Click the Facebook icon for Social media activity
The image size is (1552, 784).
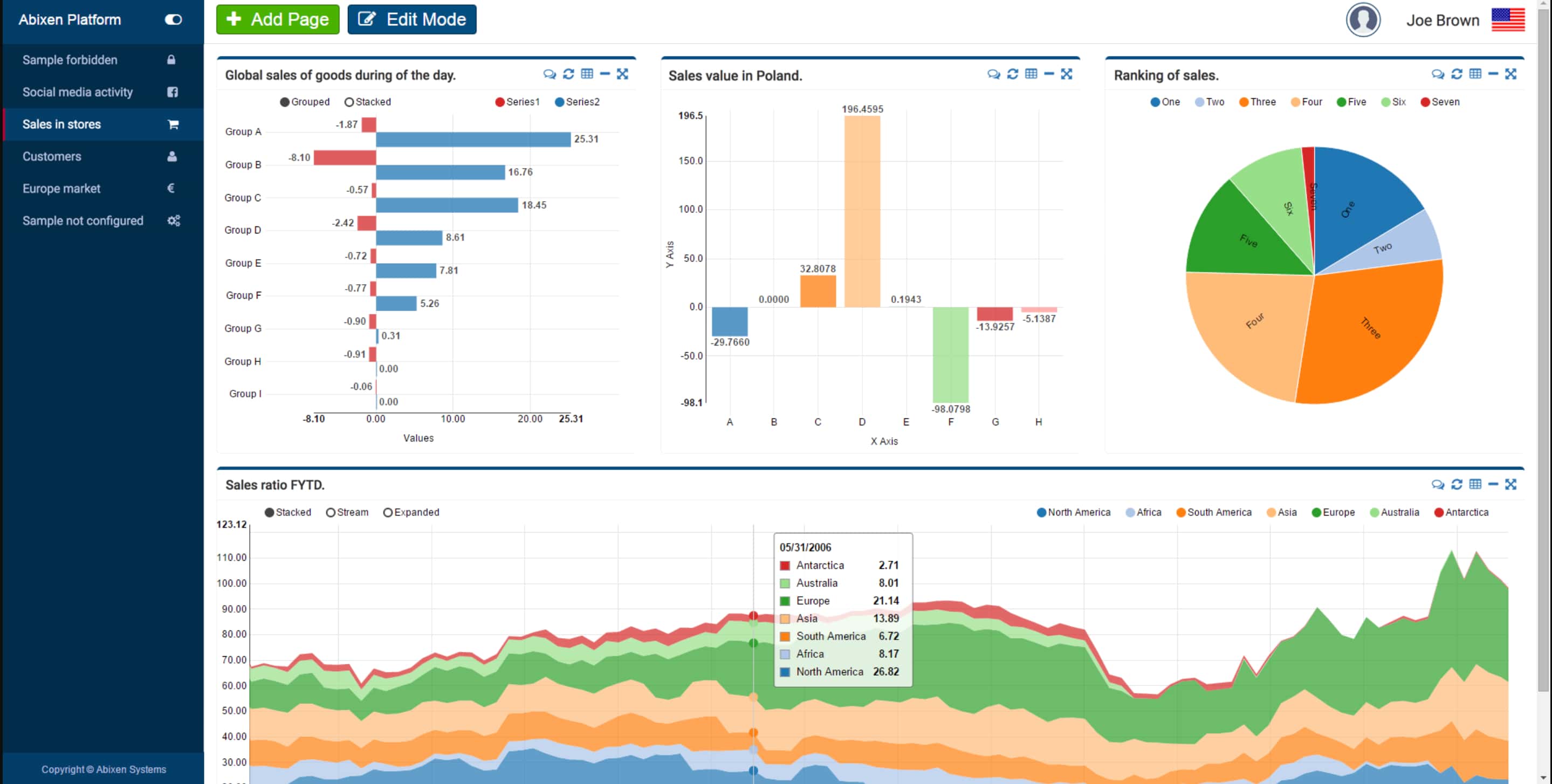coord(173,92)
